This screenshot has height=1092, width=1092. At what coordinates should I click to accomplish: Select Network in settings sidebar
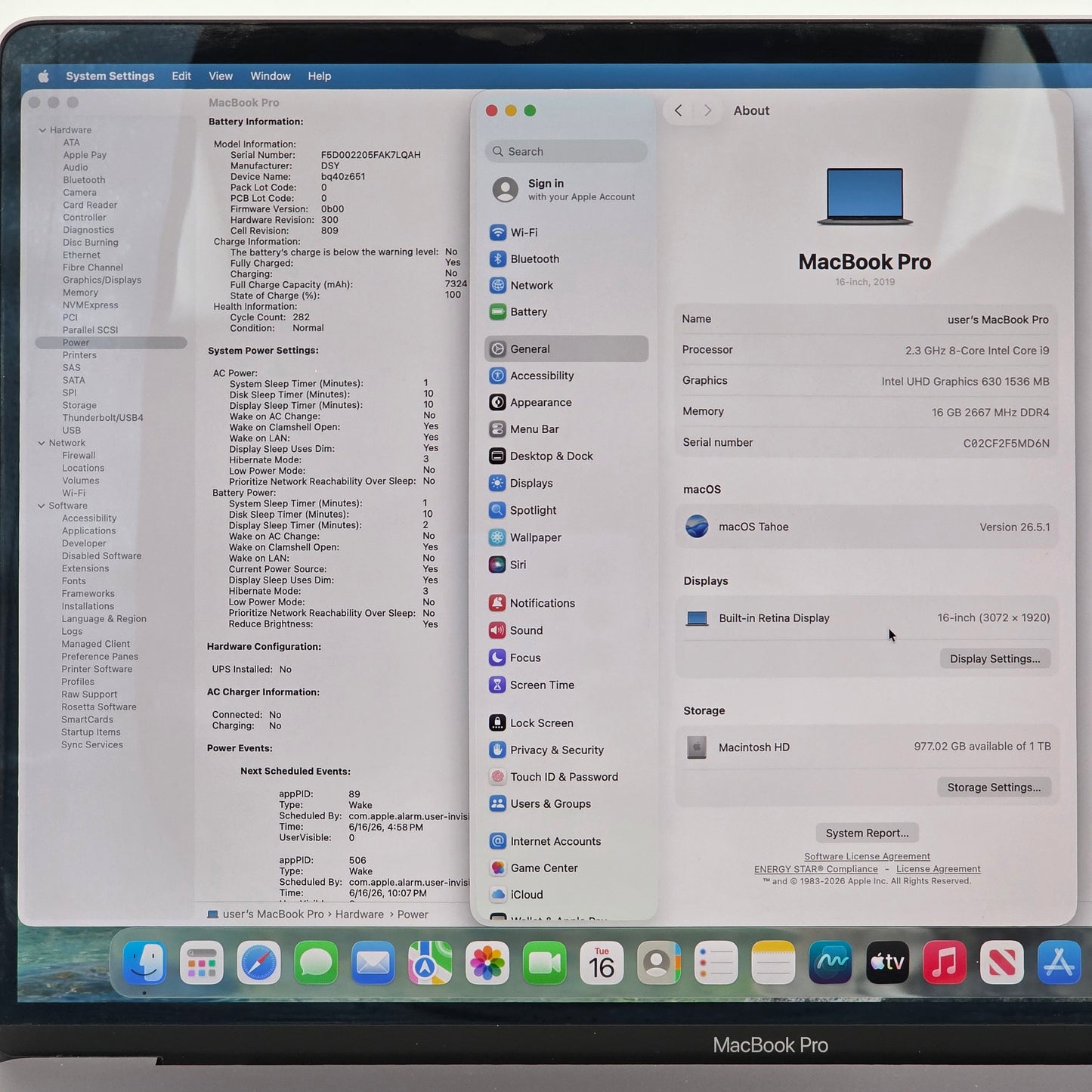tap(567, 285)
